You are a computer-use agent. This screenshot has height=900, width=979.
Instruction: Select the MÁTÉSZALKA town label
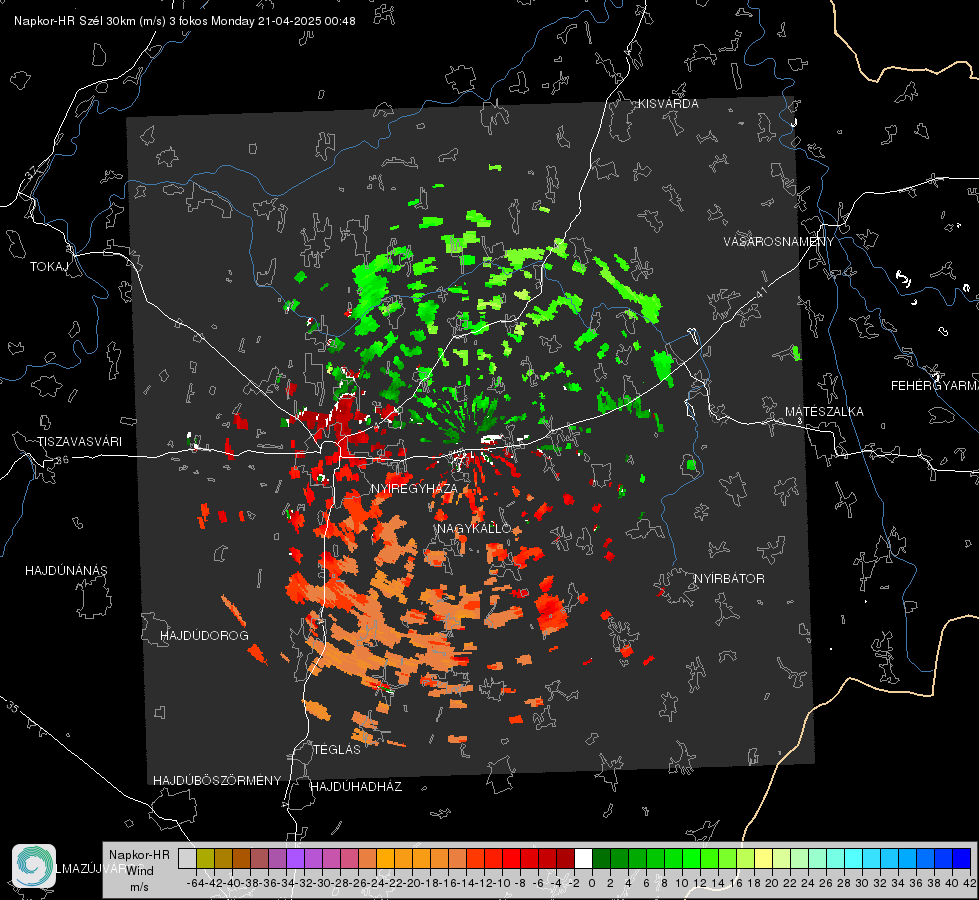824,411
